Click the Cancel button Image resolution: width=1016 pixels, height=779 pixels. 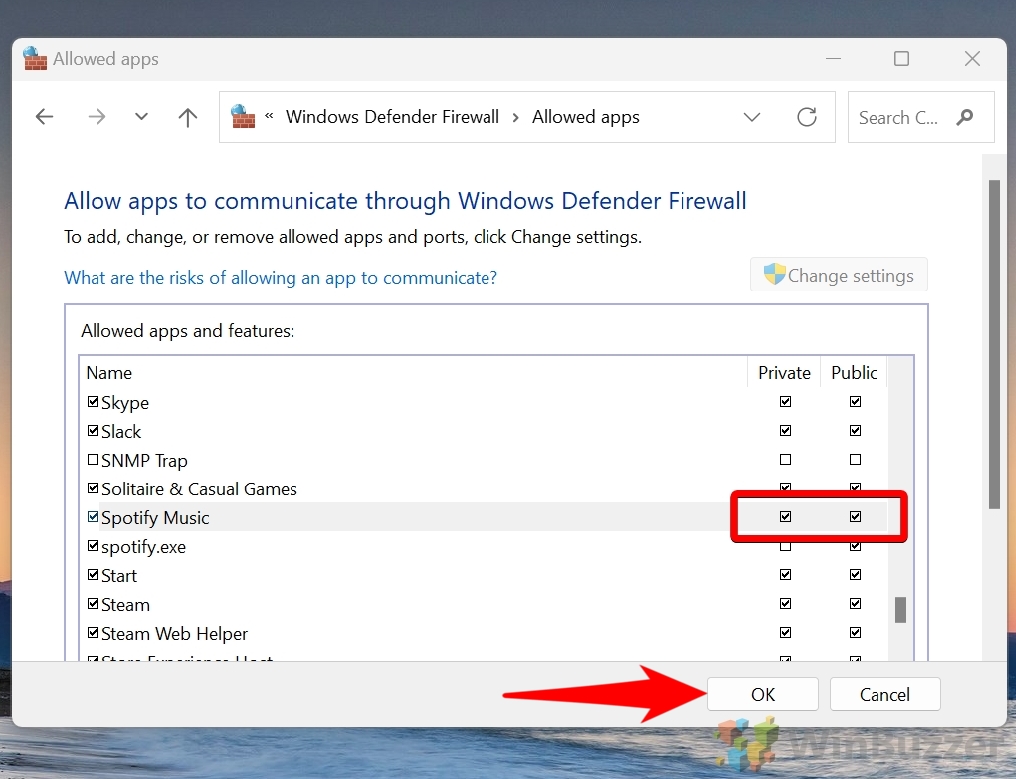point(884,694)
